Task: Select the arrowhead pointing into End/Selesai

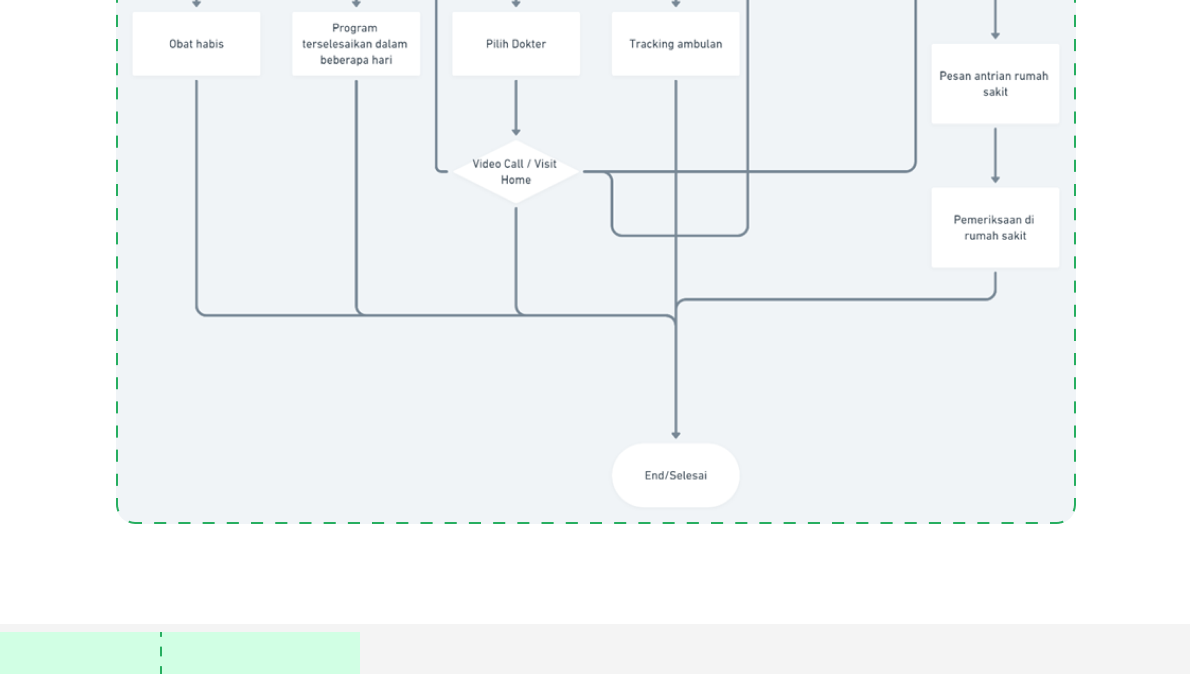Action: tap(676, 434)
